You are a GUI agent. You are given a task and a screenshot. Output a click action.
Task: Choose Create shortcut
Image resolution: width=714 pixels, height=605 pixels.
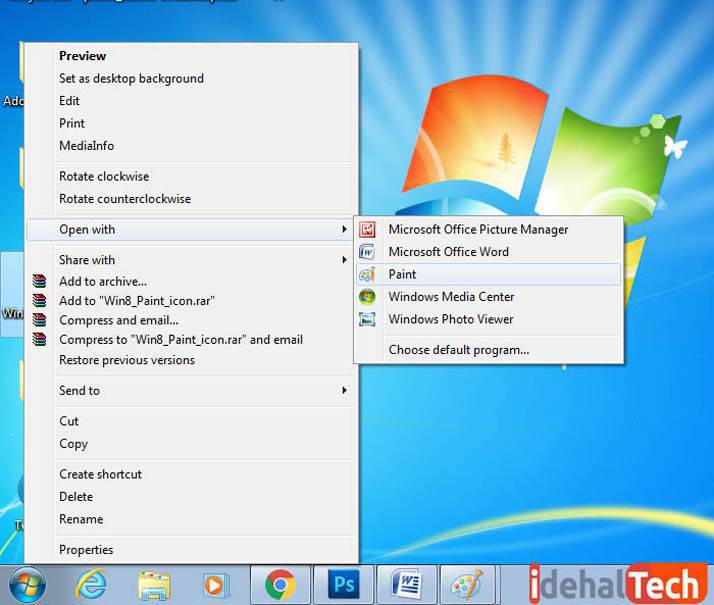(191, 474)
